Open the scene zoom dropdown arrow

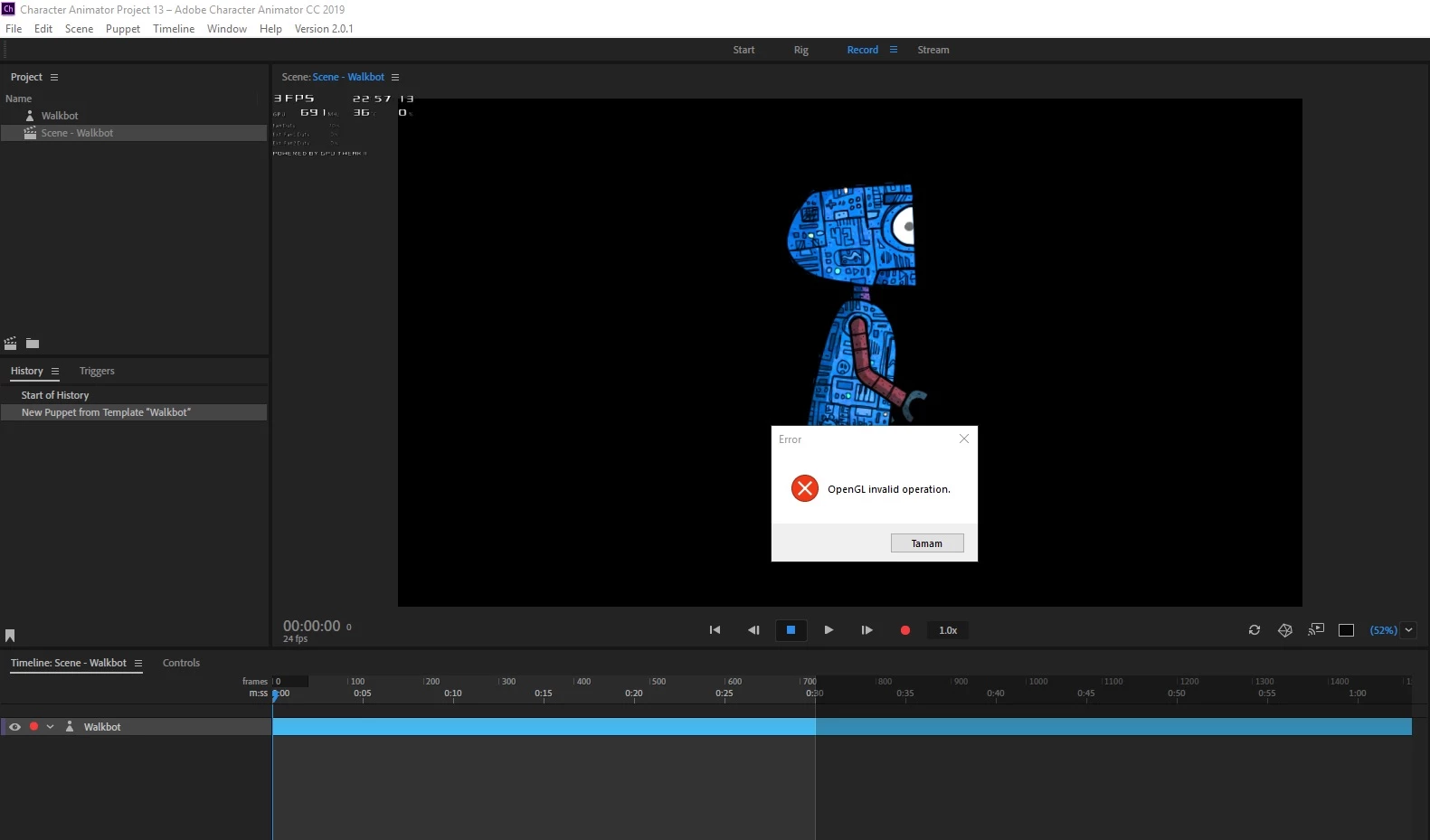pos(1408,630)
